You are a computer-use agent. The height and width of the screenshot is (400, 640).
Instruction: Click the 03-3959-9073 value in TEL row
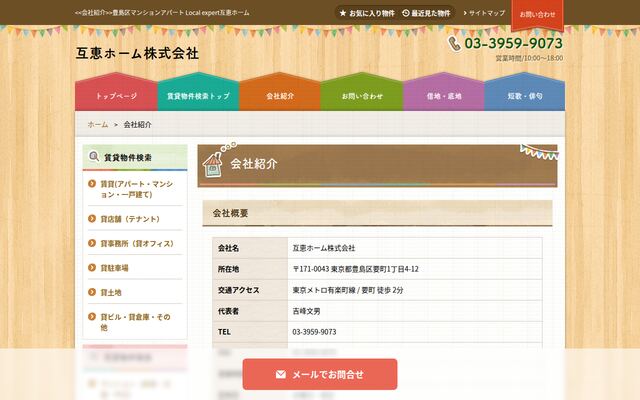[314, 332]
